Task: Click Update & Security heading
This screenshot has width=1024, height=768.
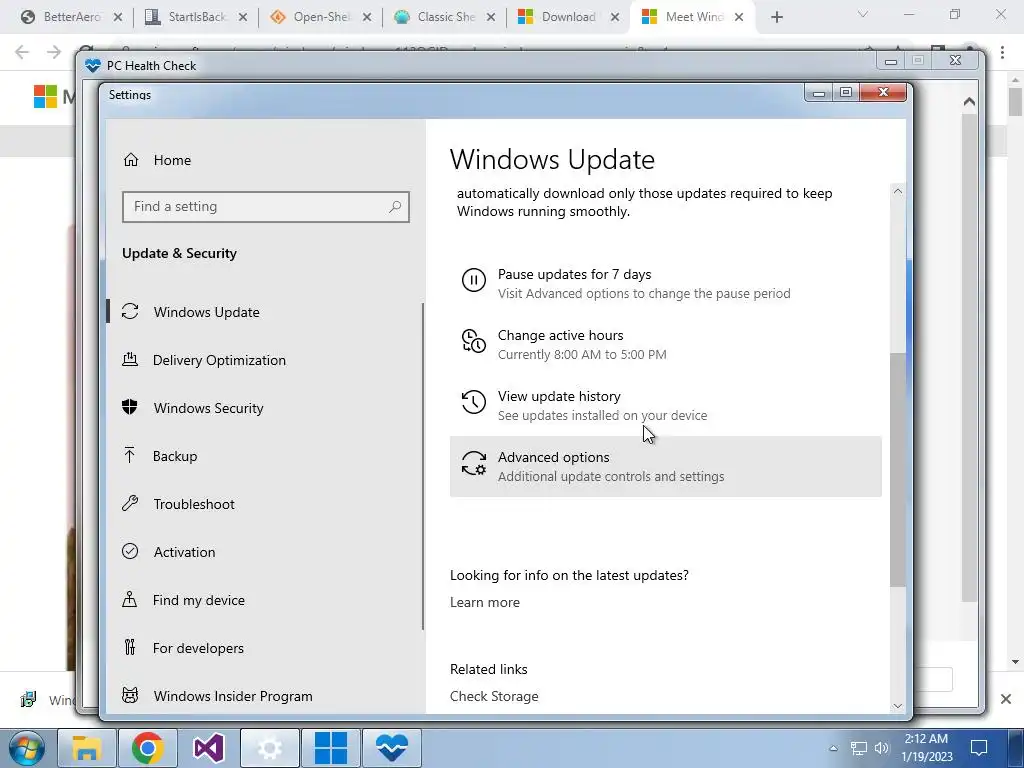Action: 179,253
